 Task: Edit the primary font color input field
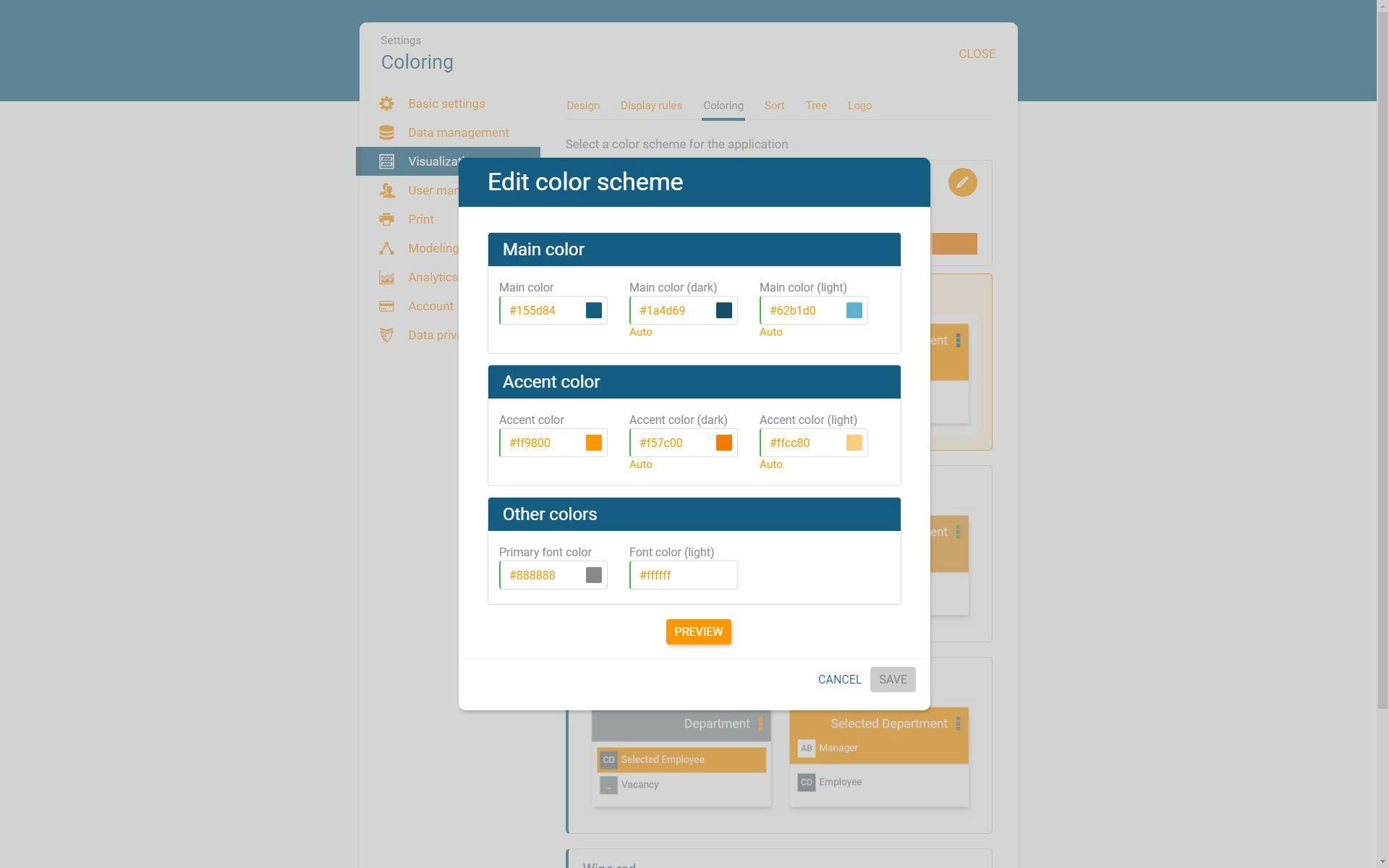[x=543, y=575]
